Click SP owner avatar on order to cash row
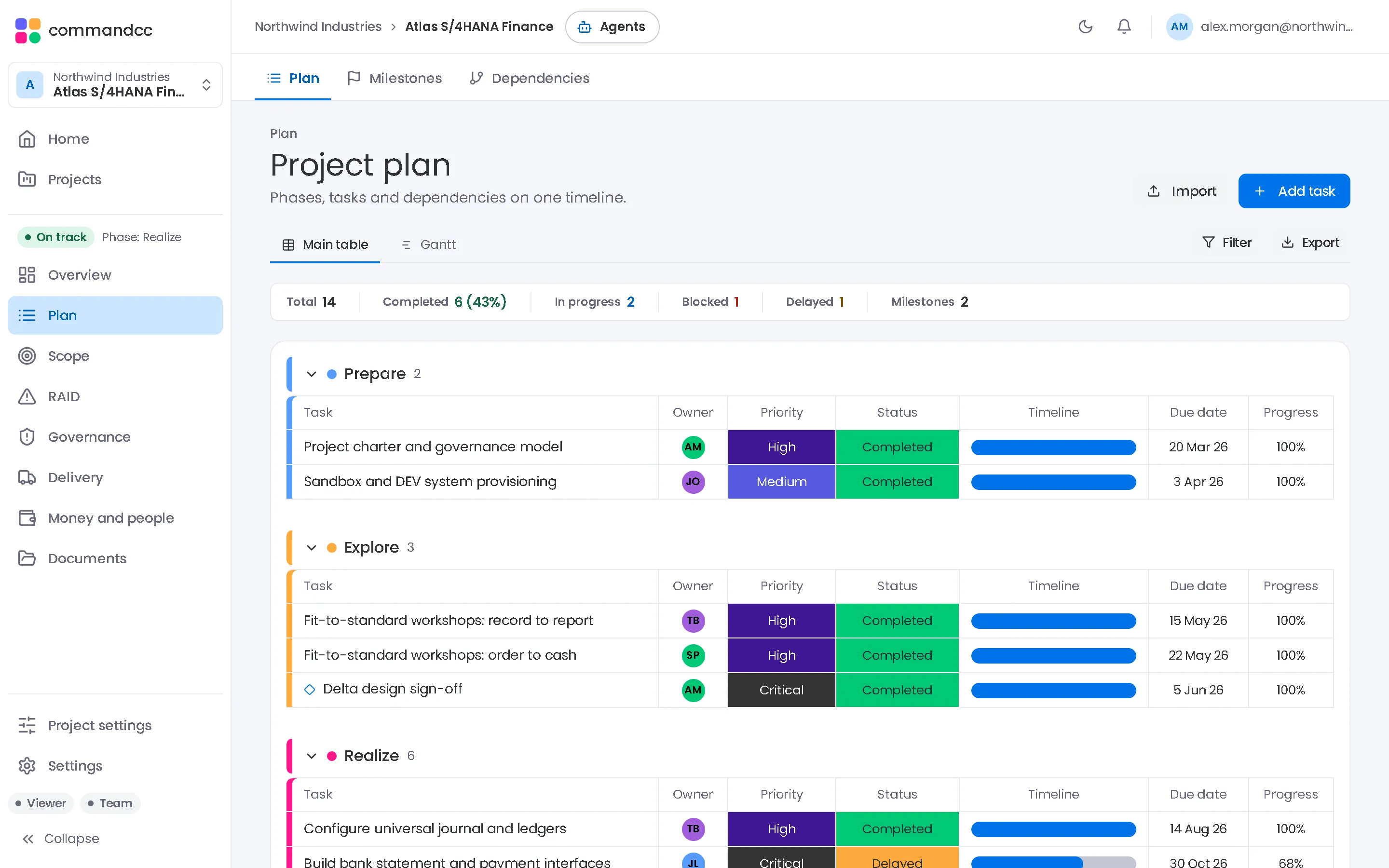Image resolution: width=1389 pixels, height=868 pixels. (x=693, y=656)
